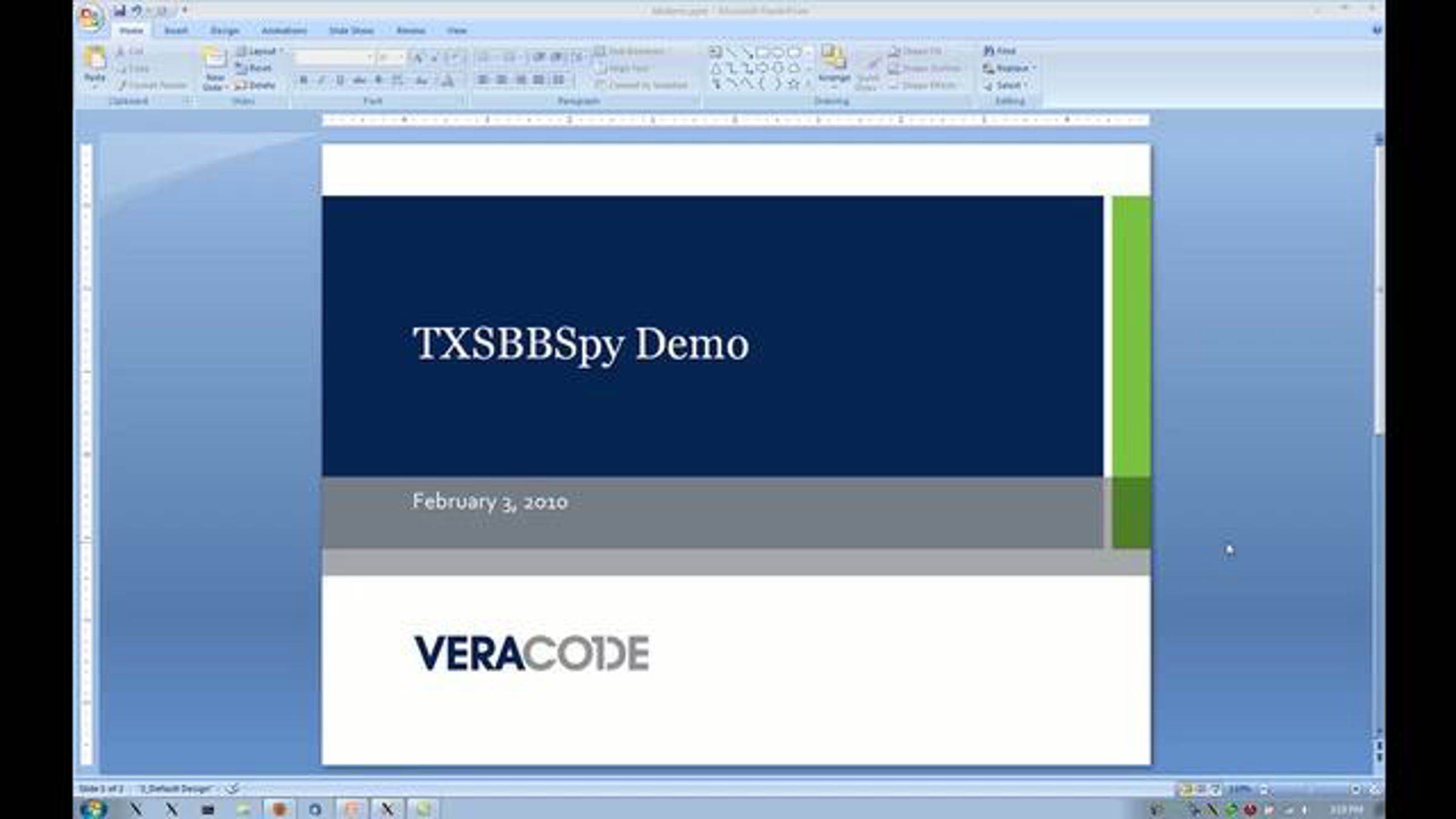1456x819 pixels.
Task: Open the Quick Styles gallery
Action: 868,73
